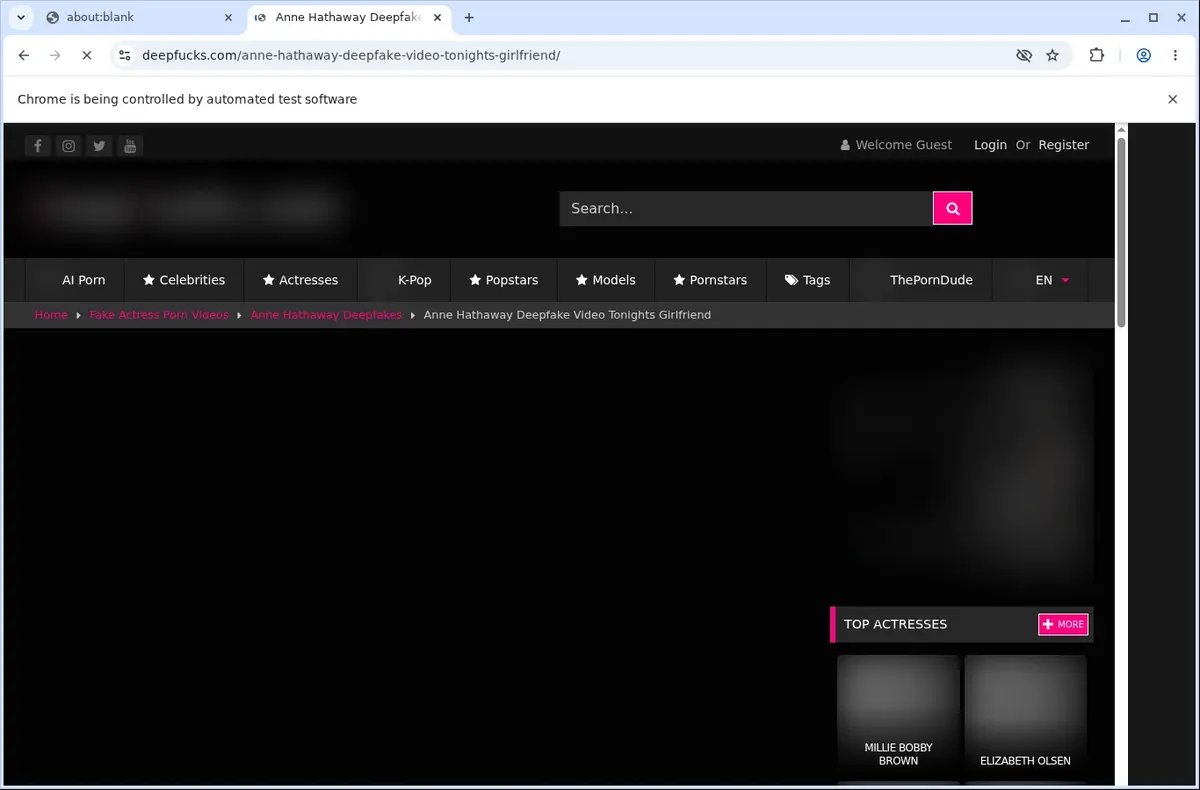Close the about:blank tab

[227, 17]
